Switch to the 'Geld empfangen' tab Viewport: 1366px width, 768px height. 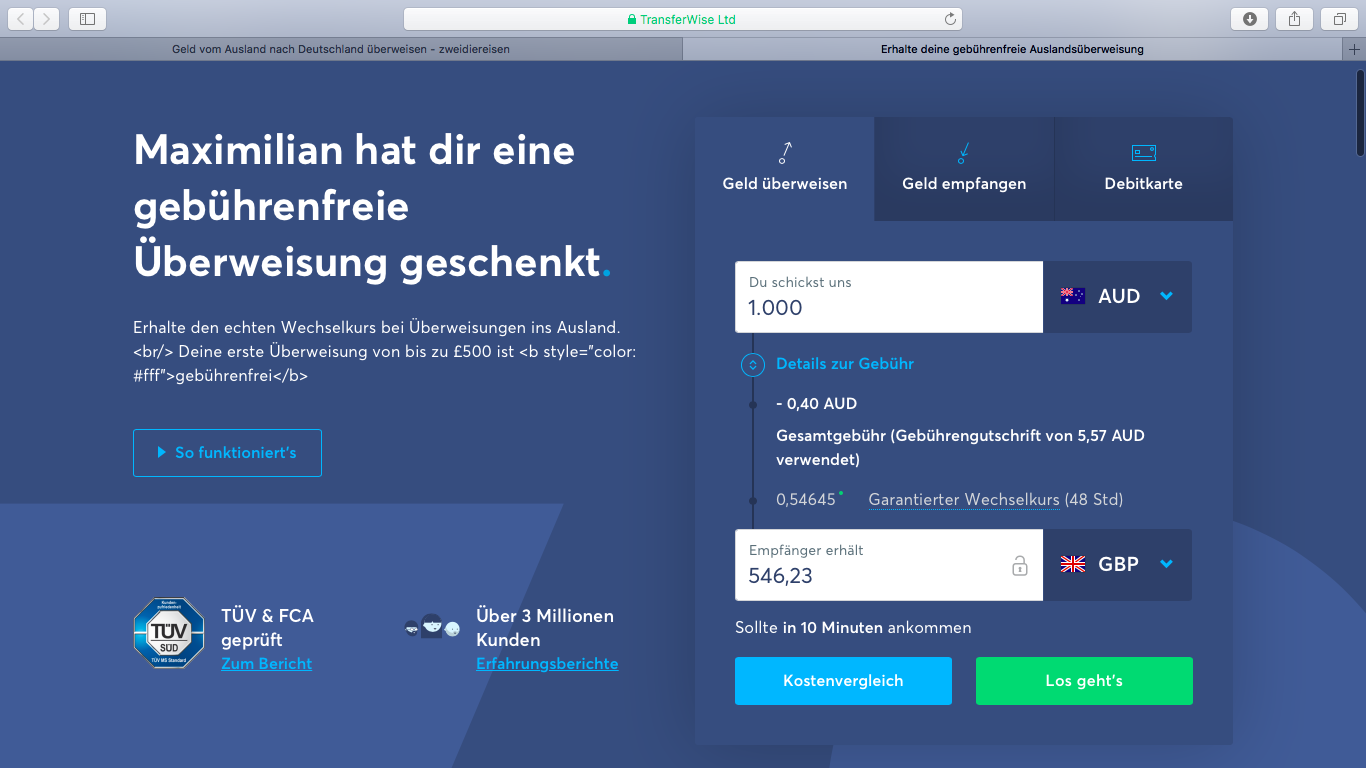[964, 168]
